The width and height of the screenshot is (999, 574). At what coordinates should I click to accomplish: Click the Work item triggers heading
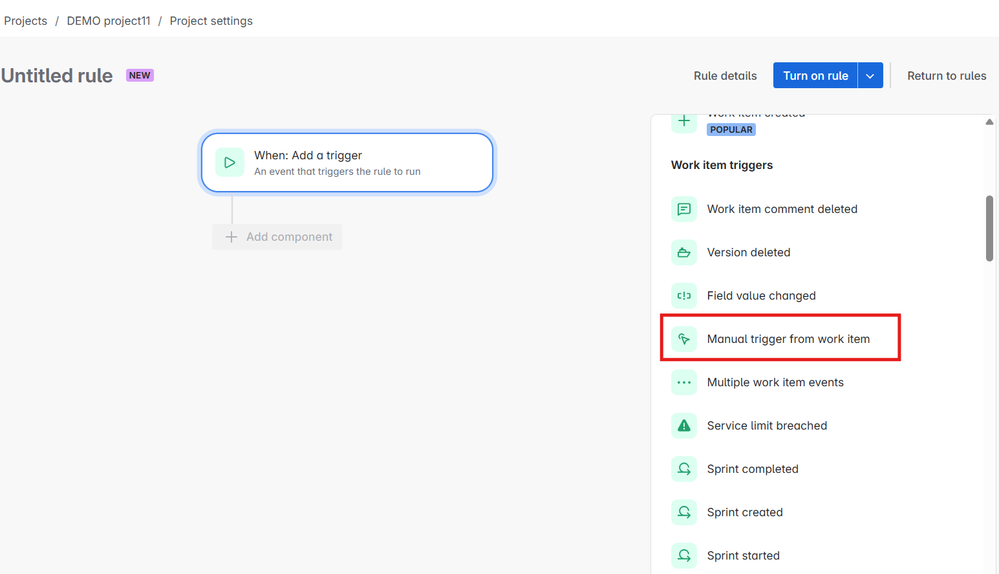point(722,165)
